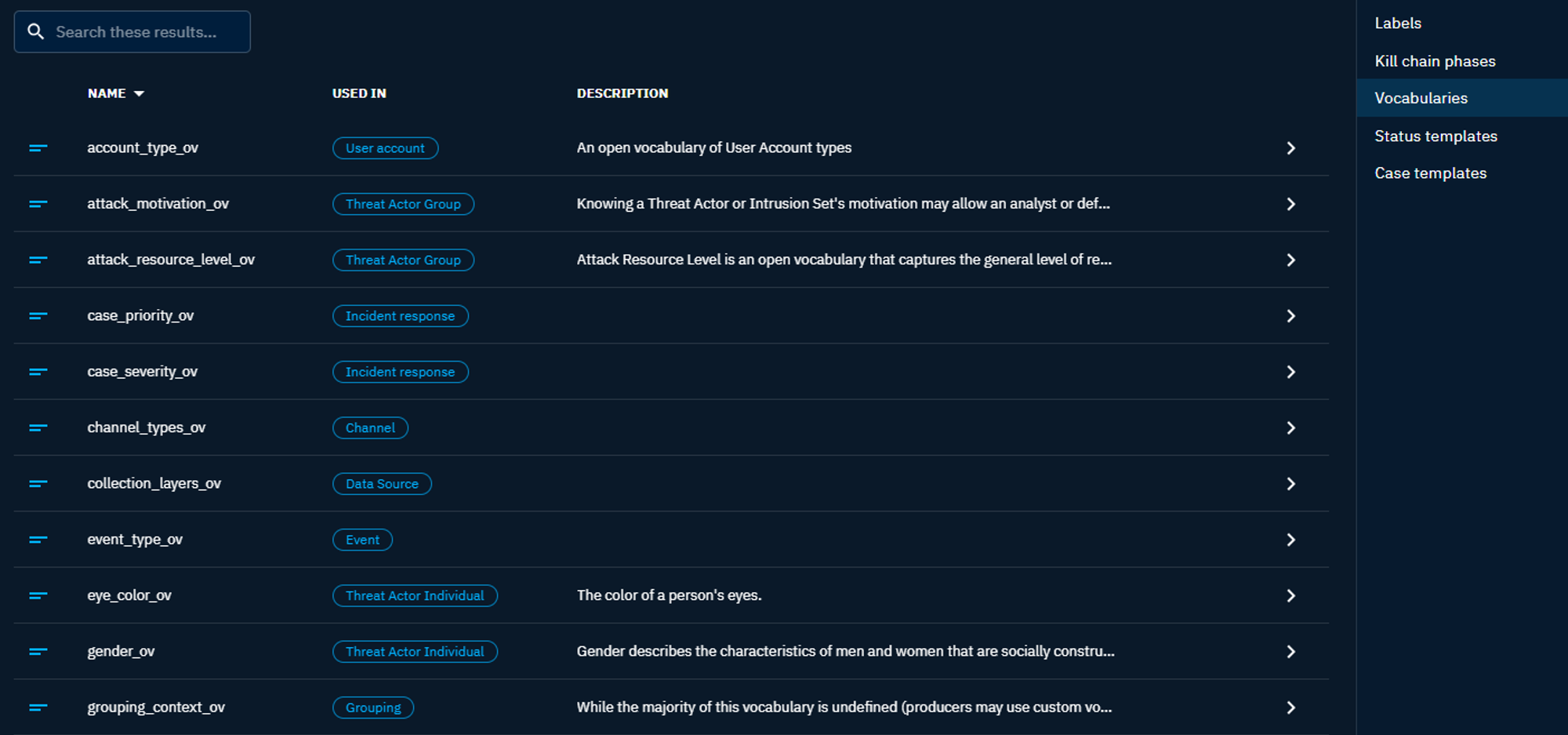Click the Data Source tag chip
This screenshot has height=735, width=1568.
(382, 484)
